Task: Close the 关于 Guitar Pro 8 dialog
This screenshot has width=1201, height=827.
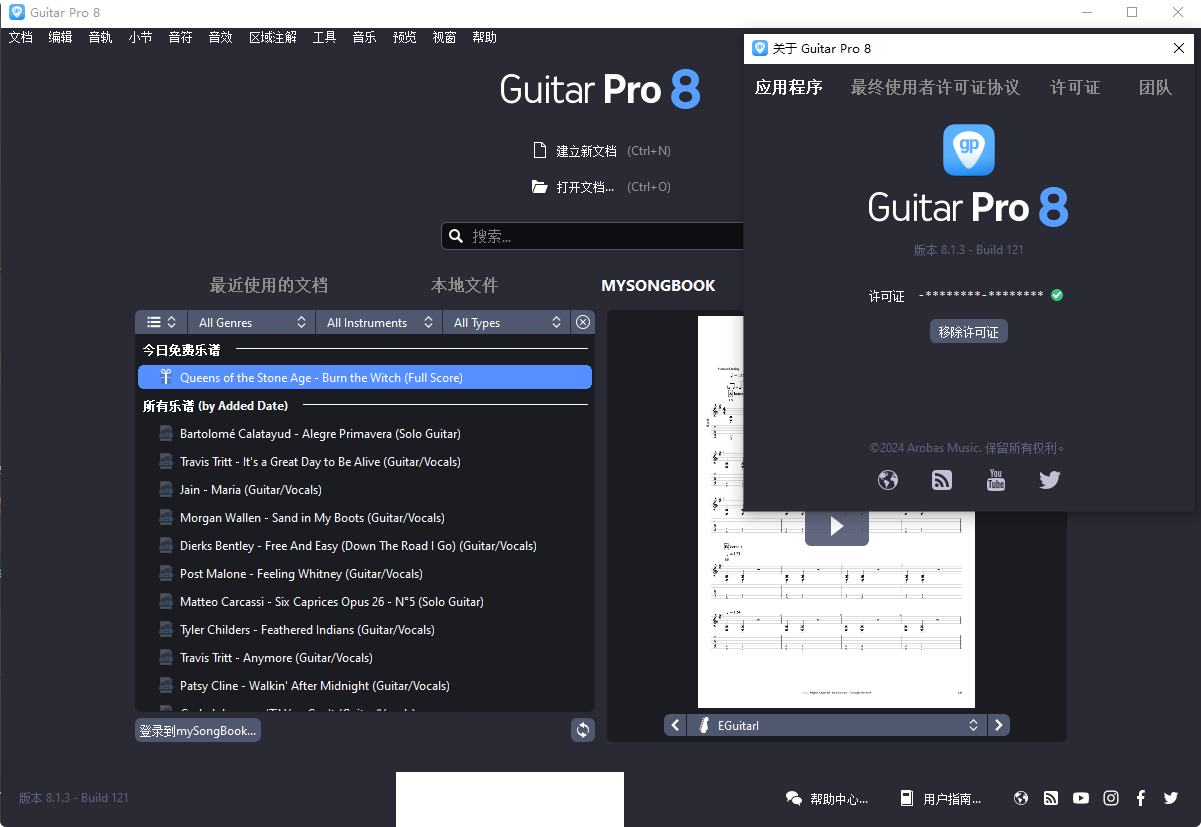Action: tap(1178, 48)
